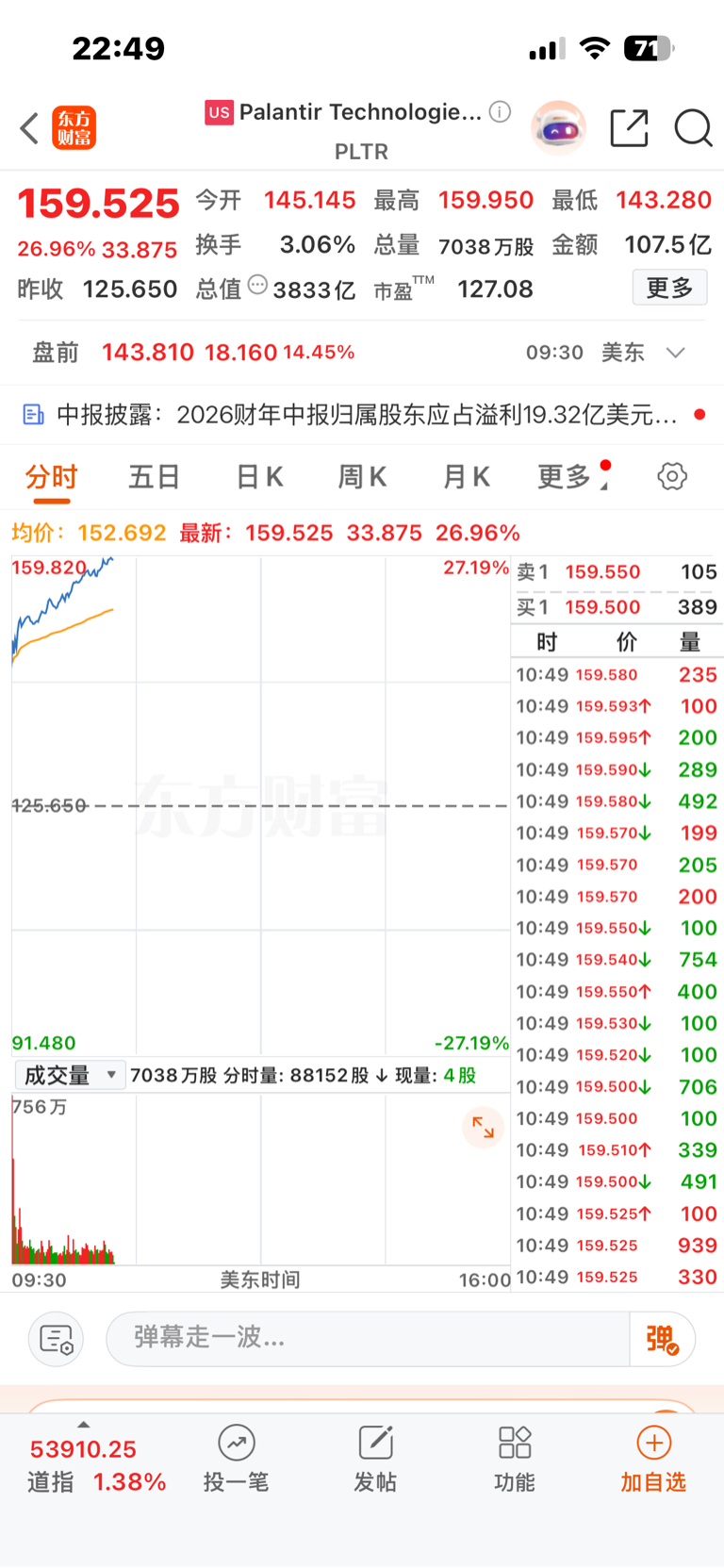Switch to the 日K tab
The image size is (724, 1568).
pos(259,476)
